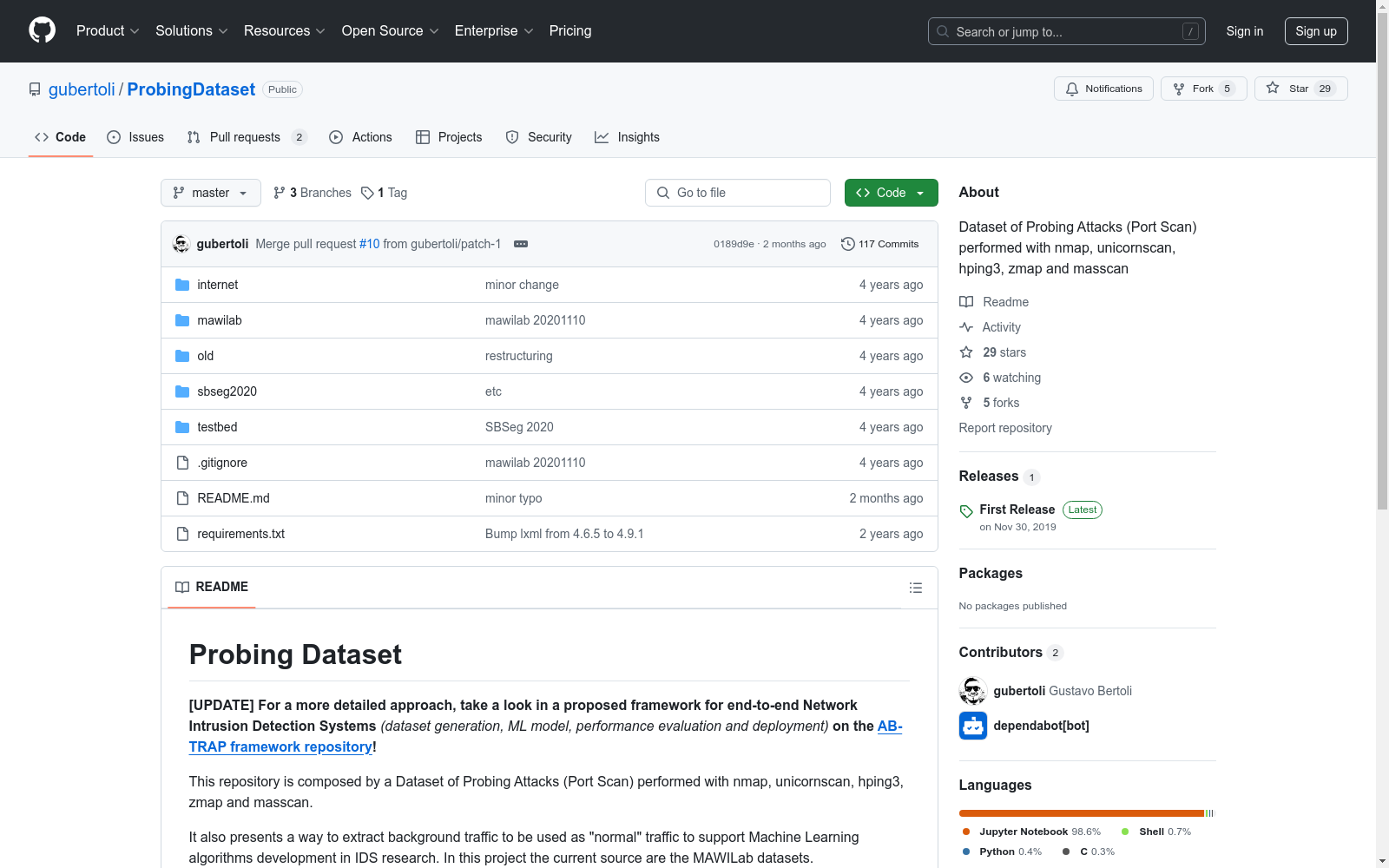
Task: Click the old folder icon
Action: (182, 356)
